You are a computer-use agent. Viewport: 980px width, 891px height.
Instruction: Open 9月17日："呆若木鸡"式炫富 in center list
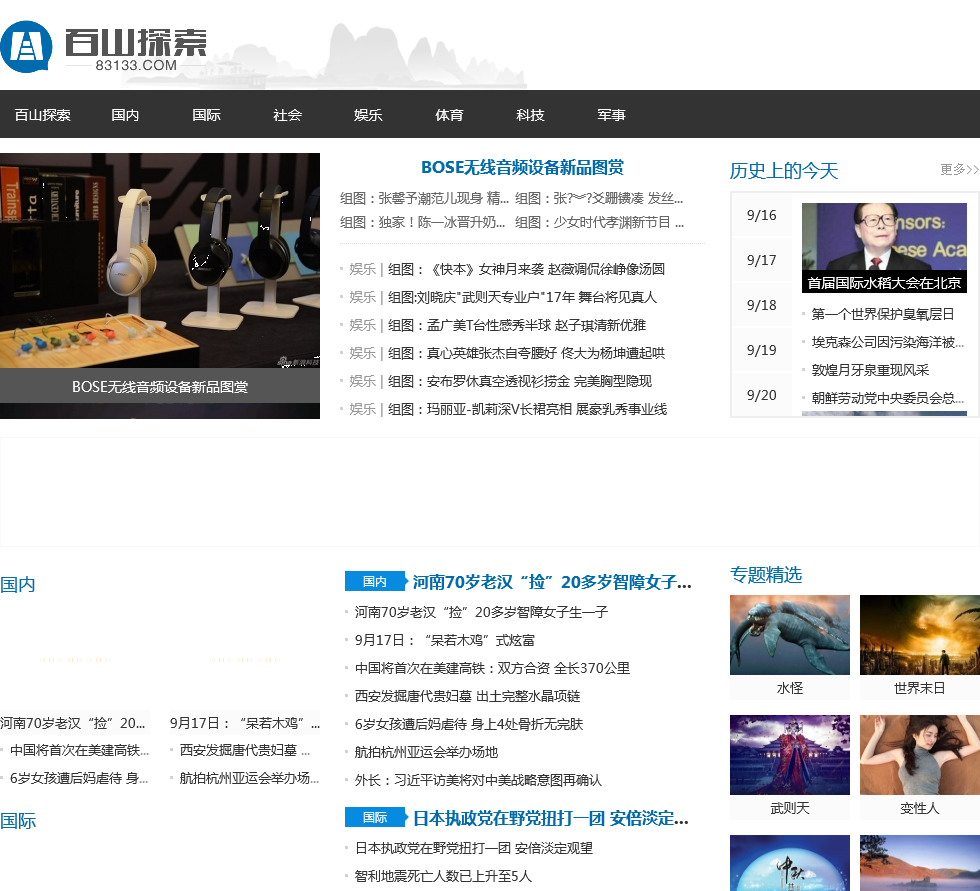444,640
